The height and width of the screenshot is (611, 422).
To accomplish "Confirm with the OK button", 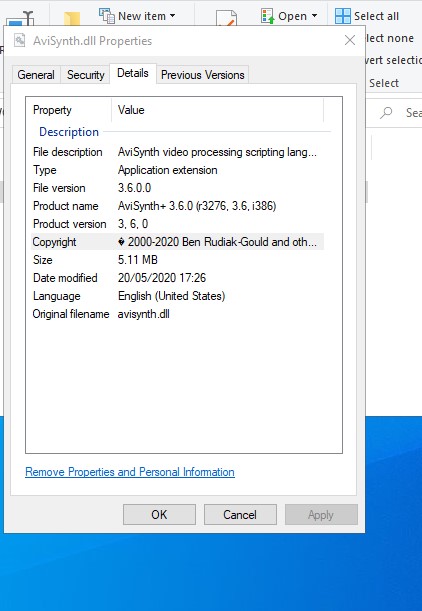I will (x=159, y=514).
